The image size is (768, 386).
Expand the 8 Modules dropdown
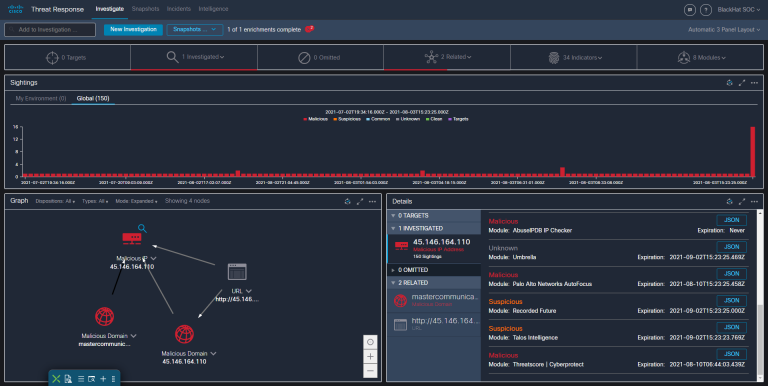[x=700, y=57]
